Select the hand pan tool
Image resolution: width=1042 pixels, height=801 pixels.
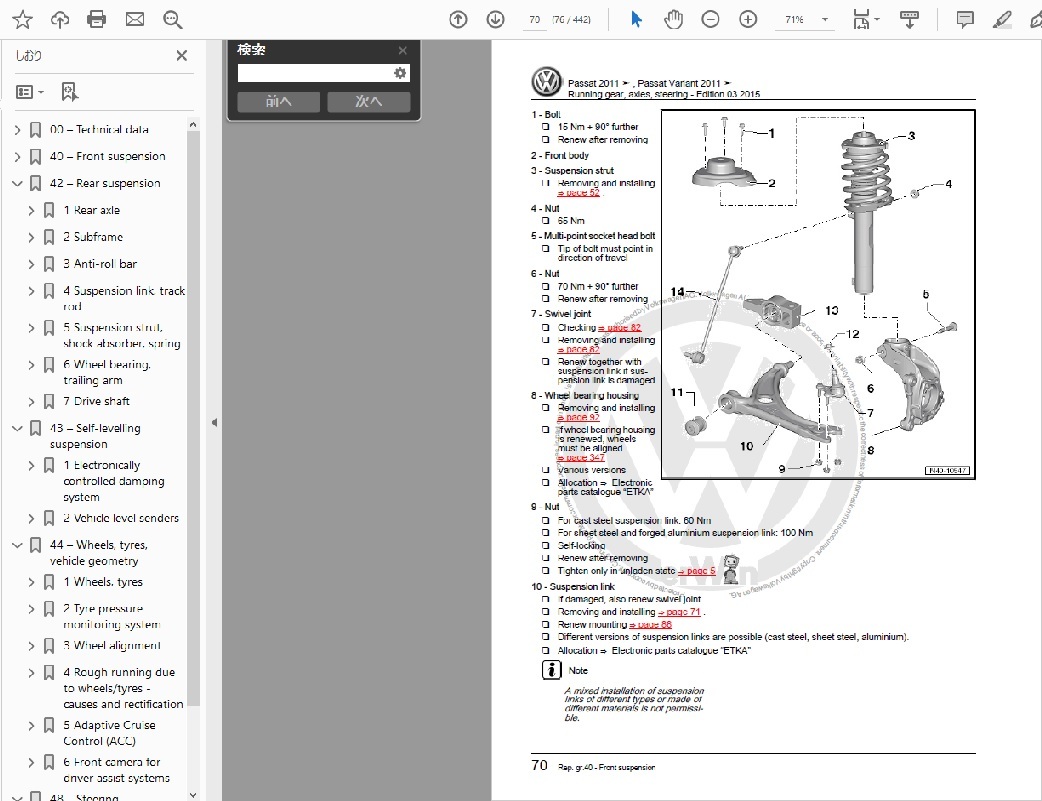pyautogui.click(x=673, y=19)
